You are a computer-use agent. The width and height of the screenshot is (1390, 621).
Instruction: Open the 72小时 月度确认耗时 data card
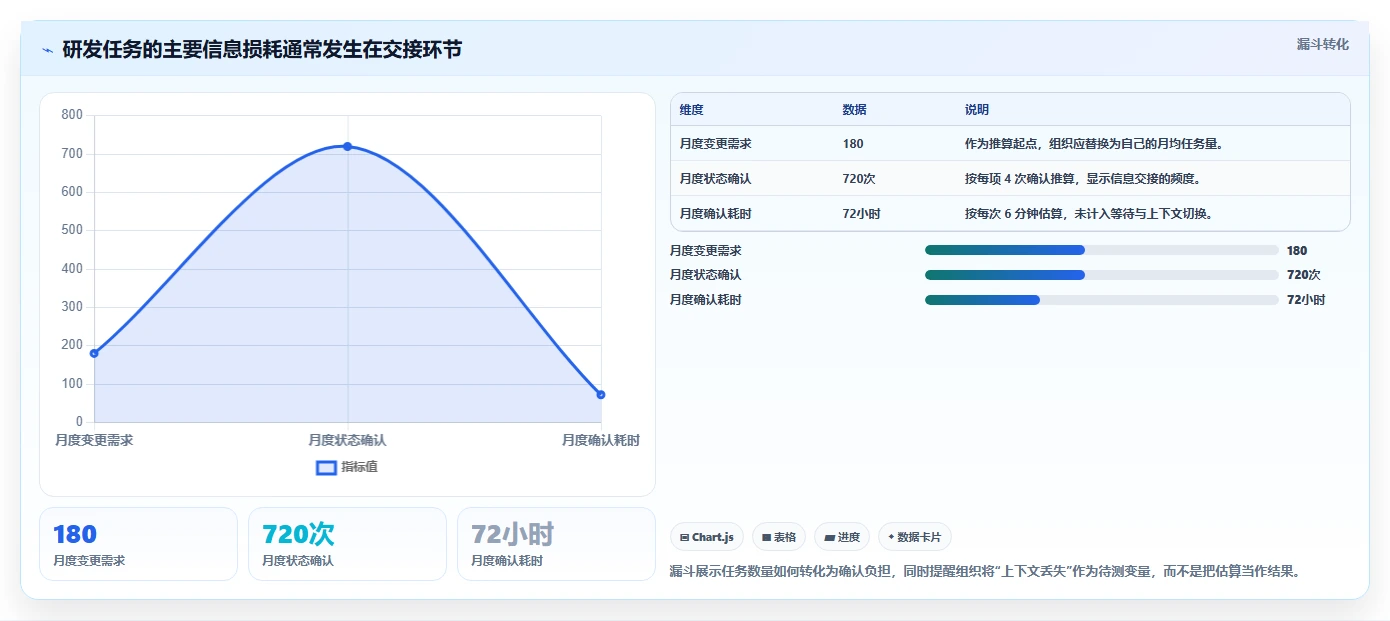click(x=556, y=544)
